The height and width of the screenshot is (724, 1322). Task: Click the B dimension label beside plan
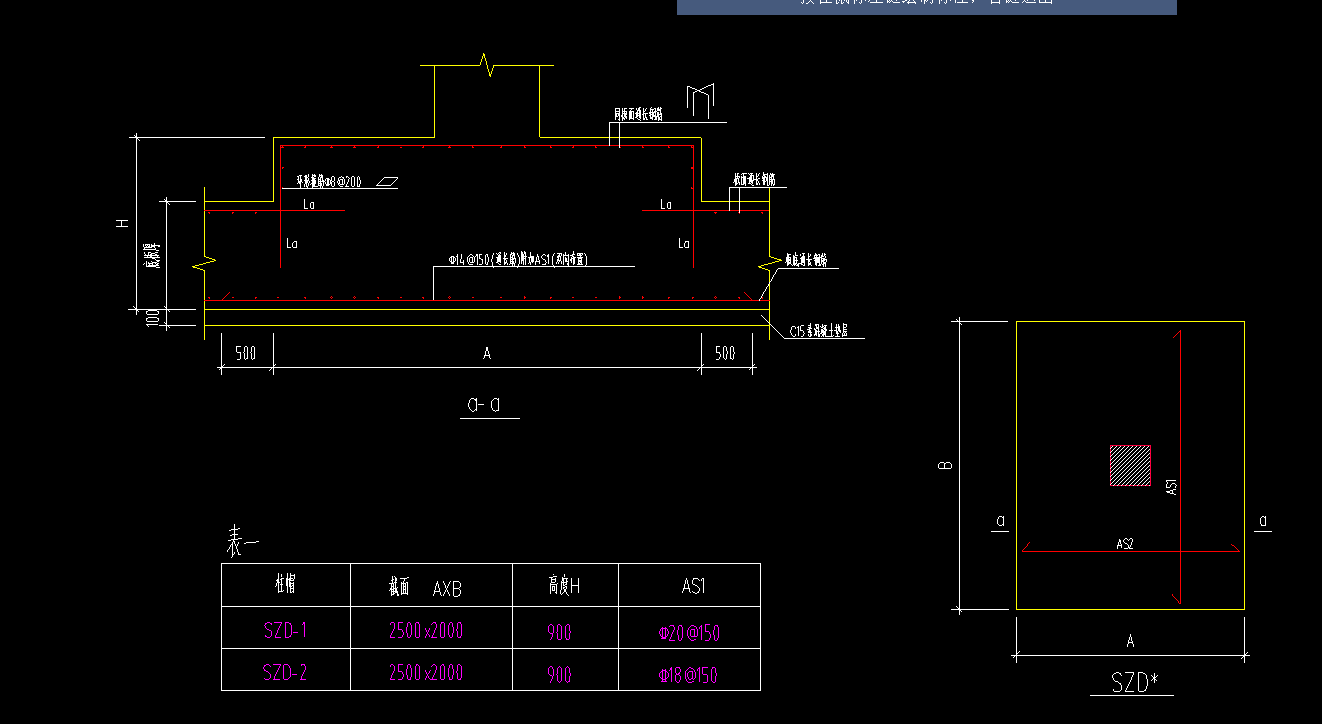(x=947, y=465)
